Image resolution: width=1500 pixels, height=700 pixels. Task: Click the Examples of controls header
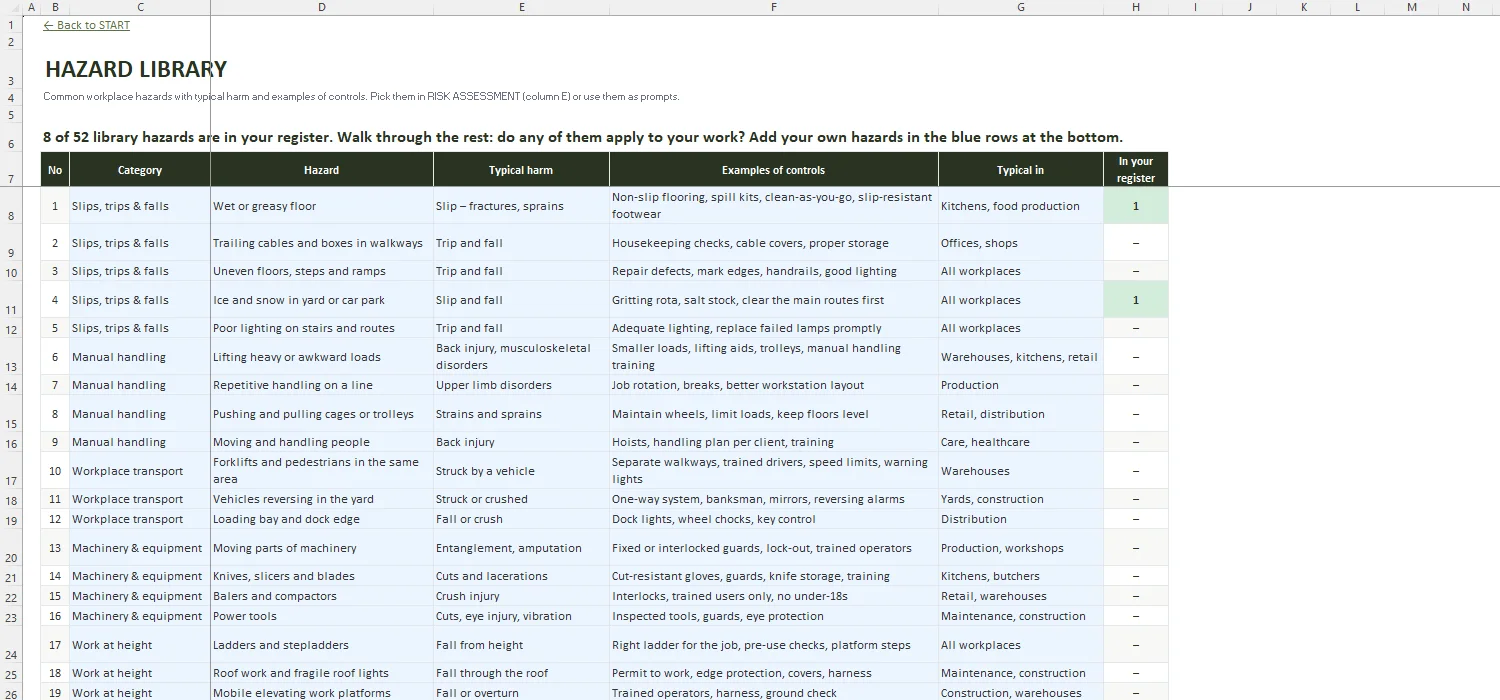(774, 170)
